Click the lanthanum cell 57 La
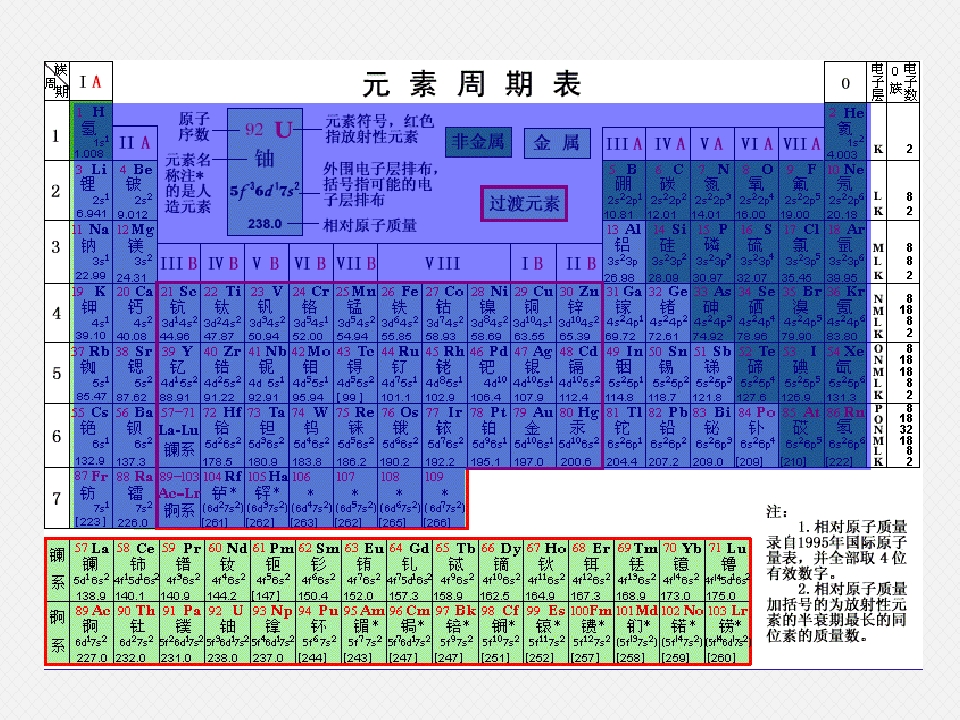Image resolution: width=960 pixels, height=720 pixels. click(x=92, y=571)
